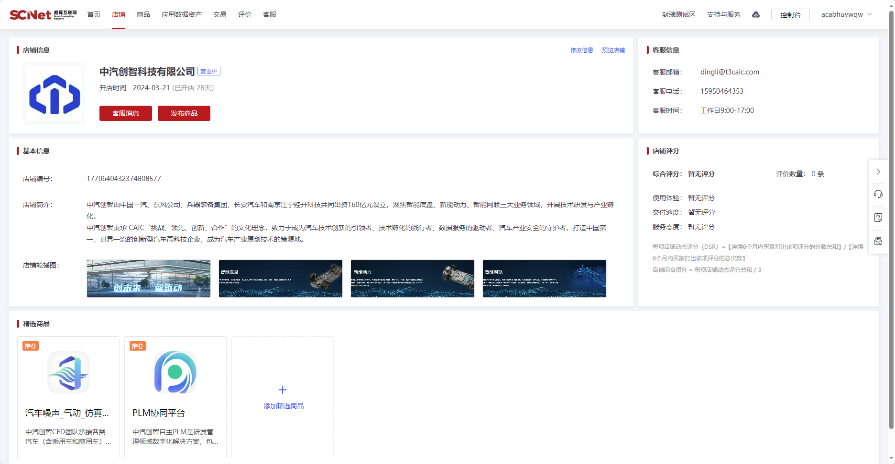Click the 汽车噪声_气动_仿真 product title
Viewport: 895px width, 464px height.
(67, 413)
